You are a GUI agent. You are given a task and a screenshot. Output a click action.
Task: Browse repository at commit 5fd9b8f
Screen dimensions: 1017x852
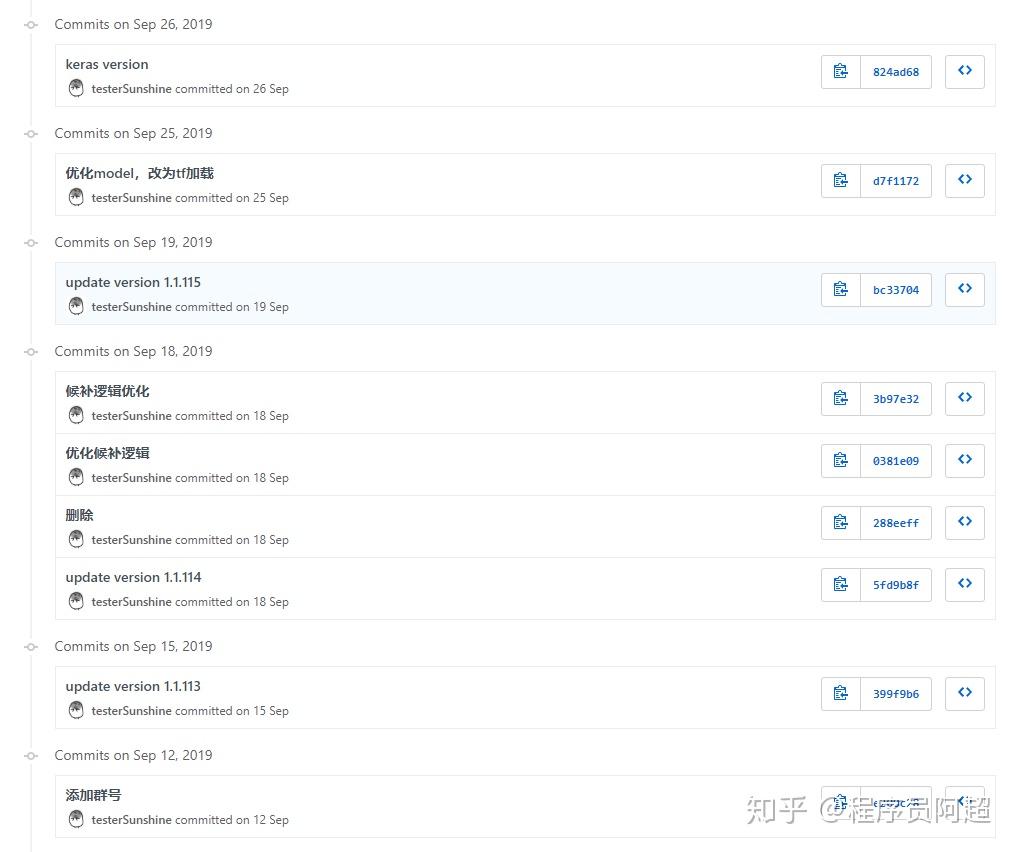(964, 584)
